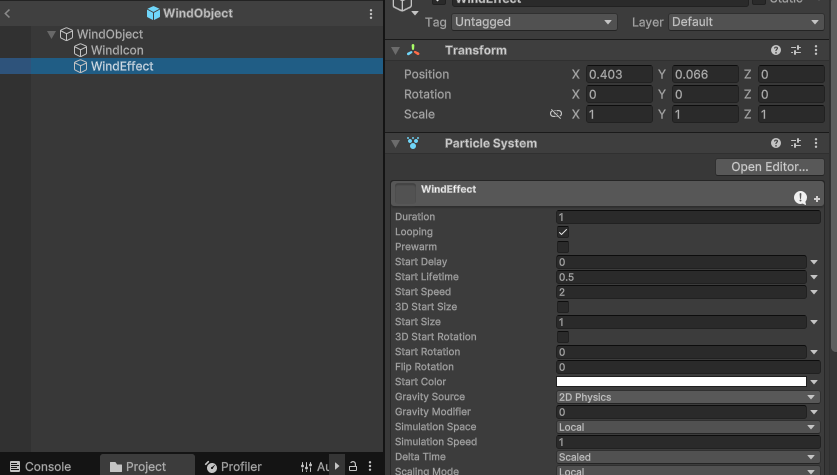Switch to the Profiler tab
Viewport: 837px width, 475px height.
coord(234,466)
